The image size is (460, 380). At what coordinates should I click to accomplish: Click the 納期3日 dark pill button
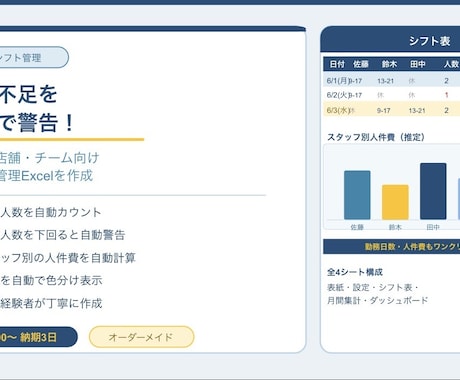pyautogui.click(x=38, y=337)
